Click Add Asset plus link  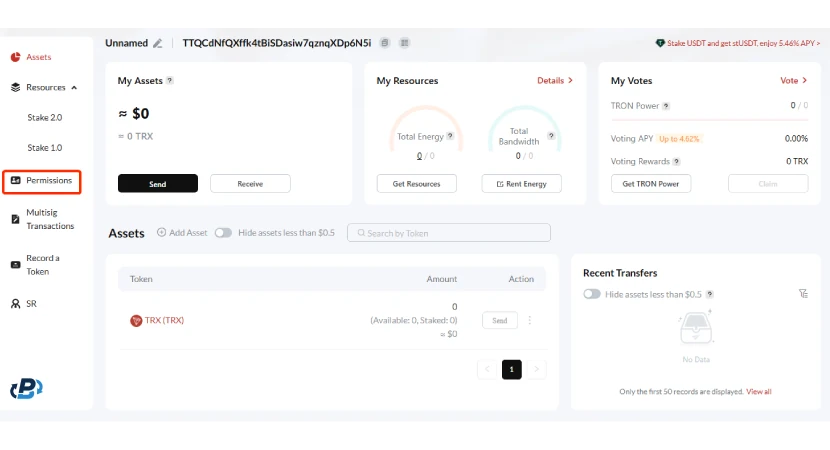(182, 232)
